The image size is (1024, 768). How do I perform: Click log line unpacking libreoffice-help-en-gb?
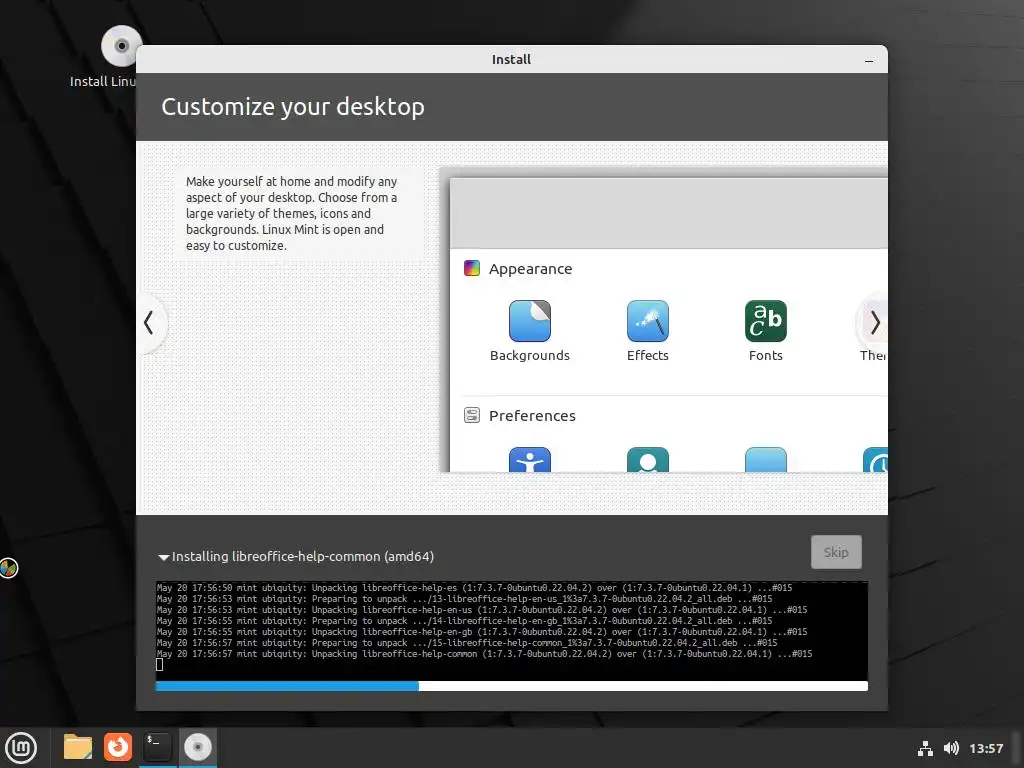tap(482, 632)
